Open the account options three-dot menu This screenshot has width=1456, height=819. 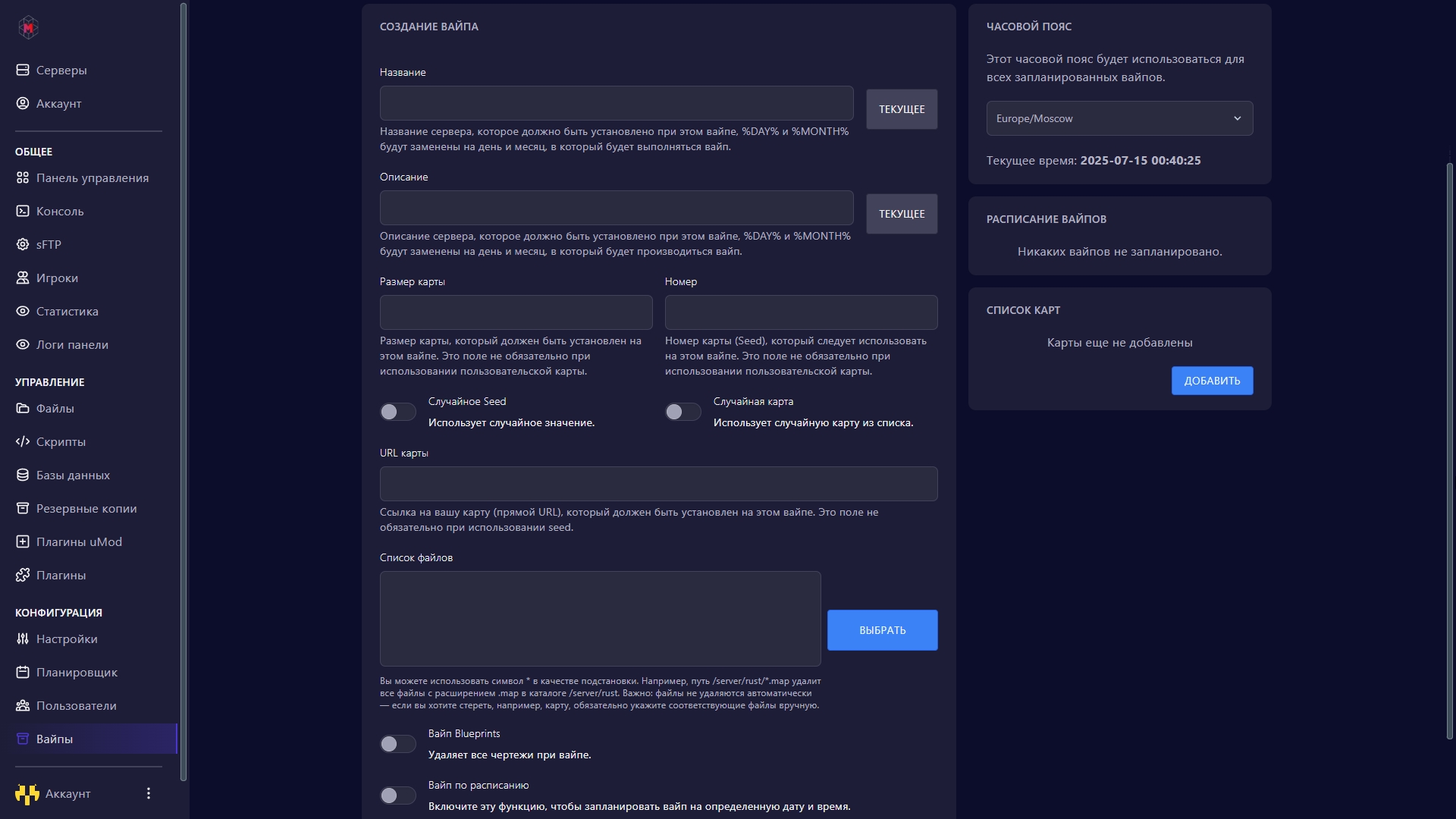click(148, 792)
